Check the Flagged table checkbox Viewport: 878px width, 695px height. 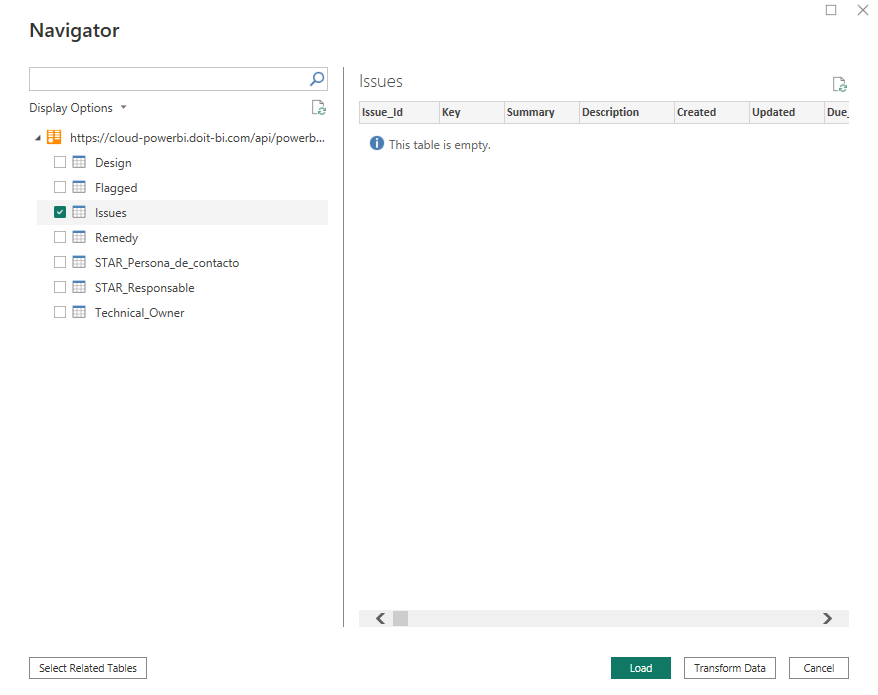click(59, 187)
